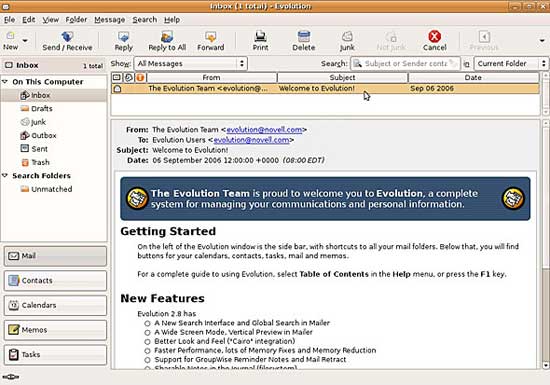Sort messages by From column header
Viewport: 550px width, 385px height.
[212, 77]
